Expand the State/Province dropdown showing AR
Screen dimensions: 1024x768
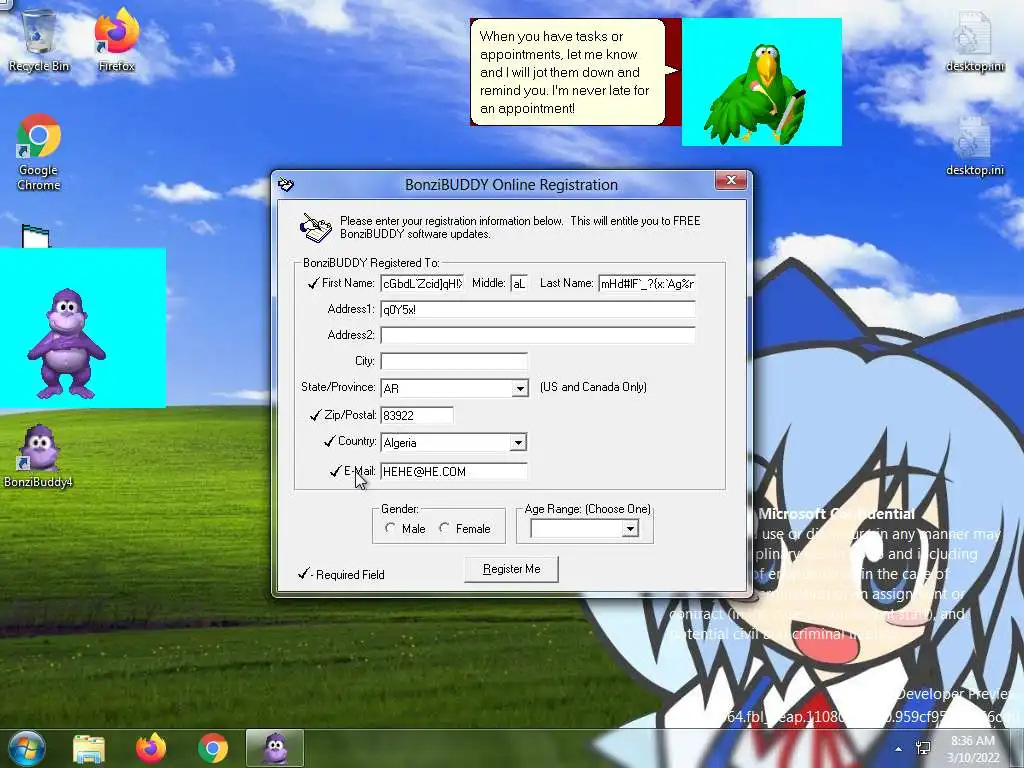pyautogui.click(x=520, y=389)
